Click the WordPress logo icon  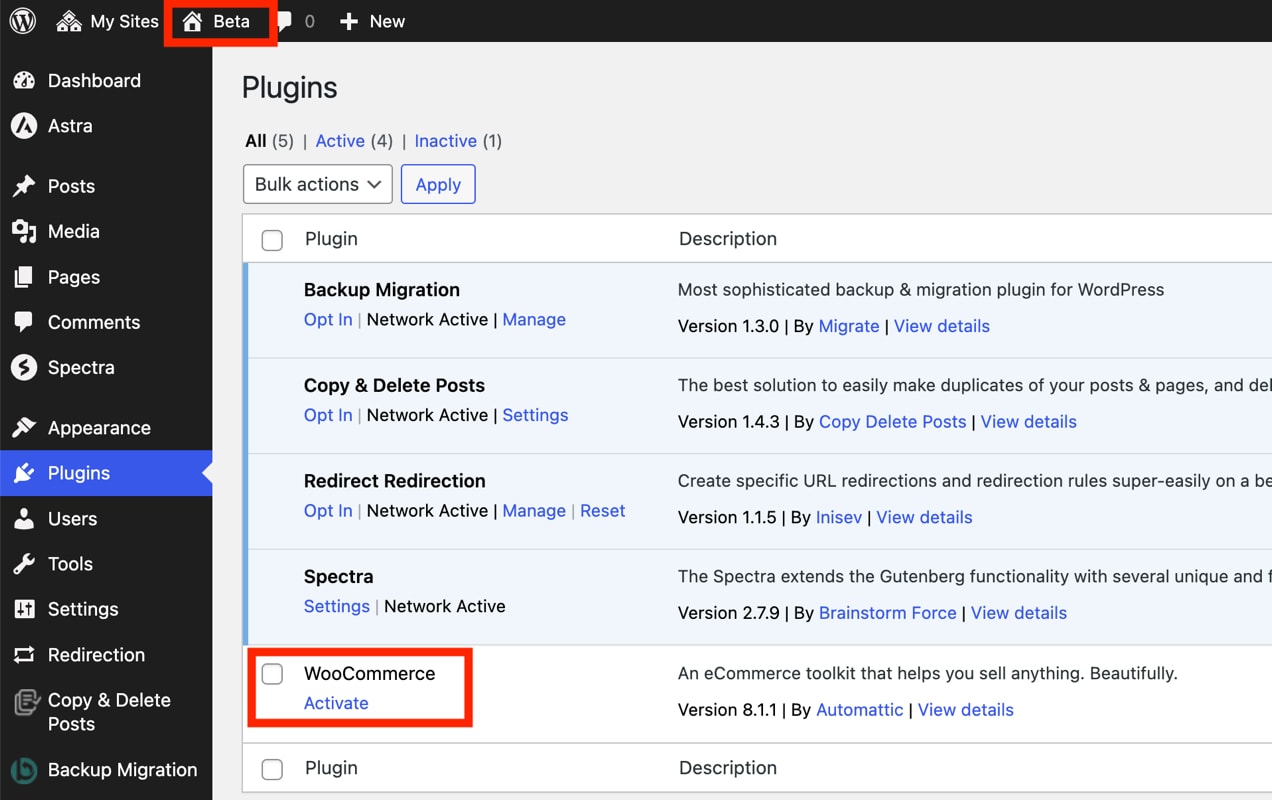point(23,21)
